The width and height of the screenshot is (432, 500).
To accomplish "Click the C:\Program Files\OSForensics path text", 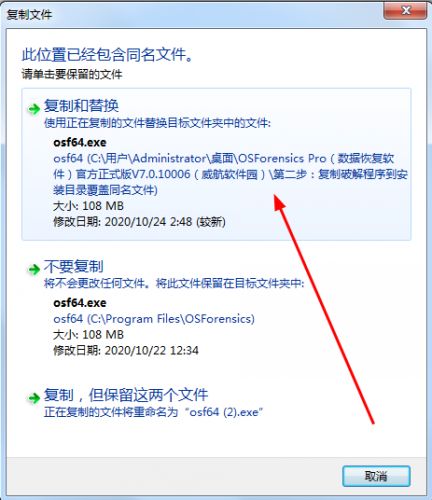I will 154,319.
